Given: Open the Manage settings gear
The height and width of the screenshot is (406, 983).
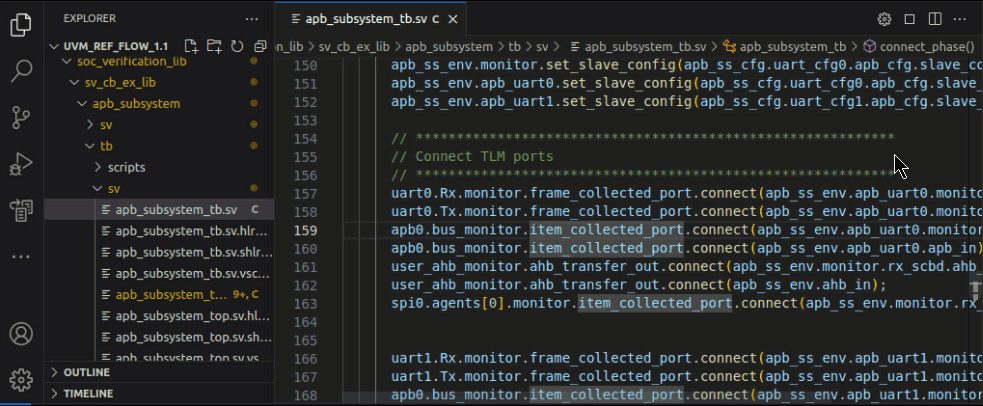Looking at the screenshot, I should [x=21, y=380].
